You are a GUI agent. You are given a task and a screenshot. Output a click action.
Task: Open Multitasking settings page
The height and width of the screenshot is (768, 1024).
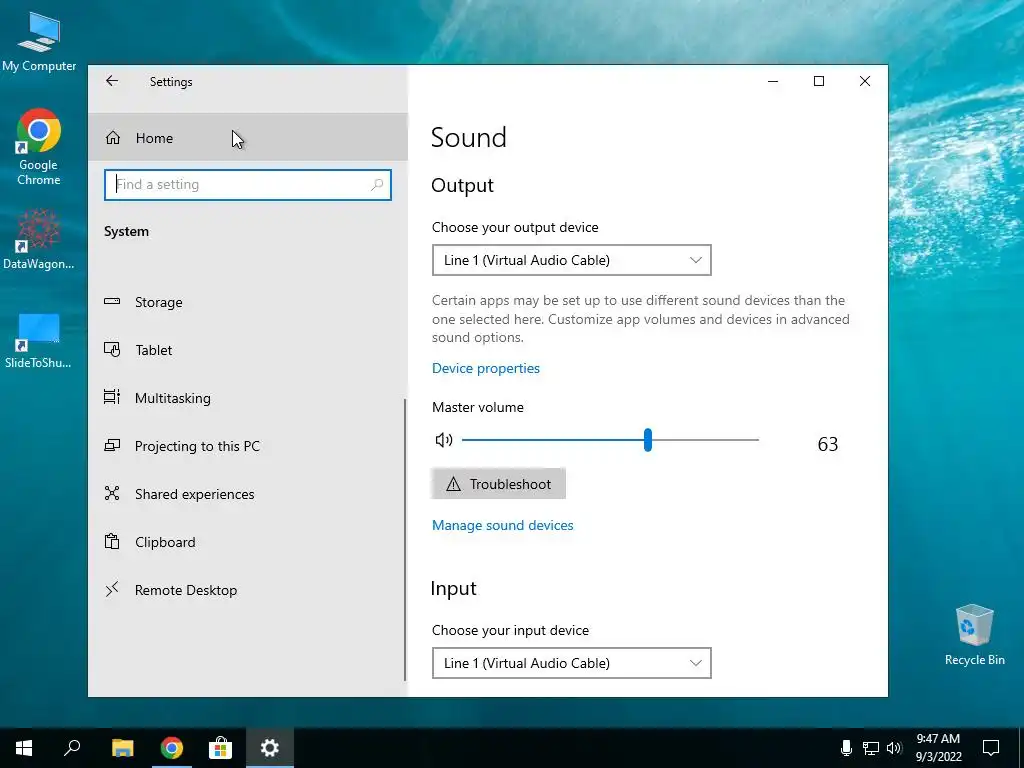pyautogui.click(x=246, y=398)
